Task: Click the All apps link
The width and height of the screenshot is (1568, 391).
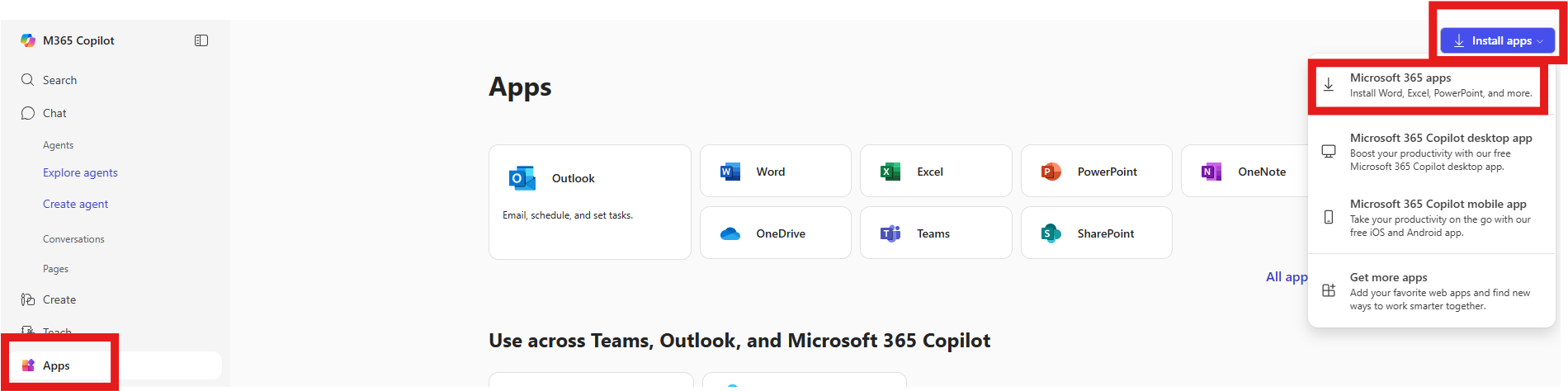Action: pyautogui.click(x=1287, y=277)
